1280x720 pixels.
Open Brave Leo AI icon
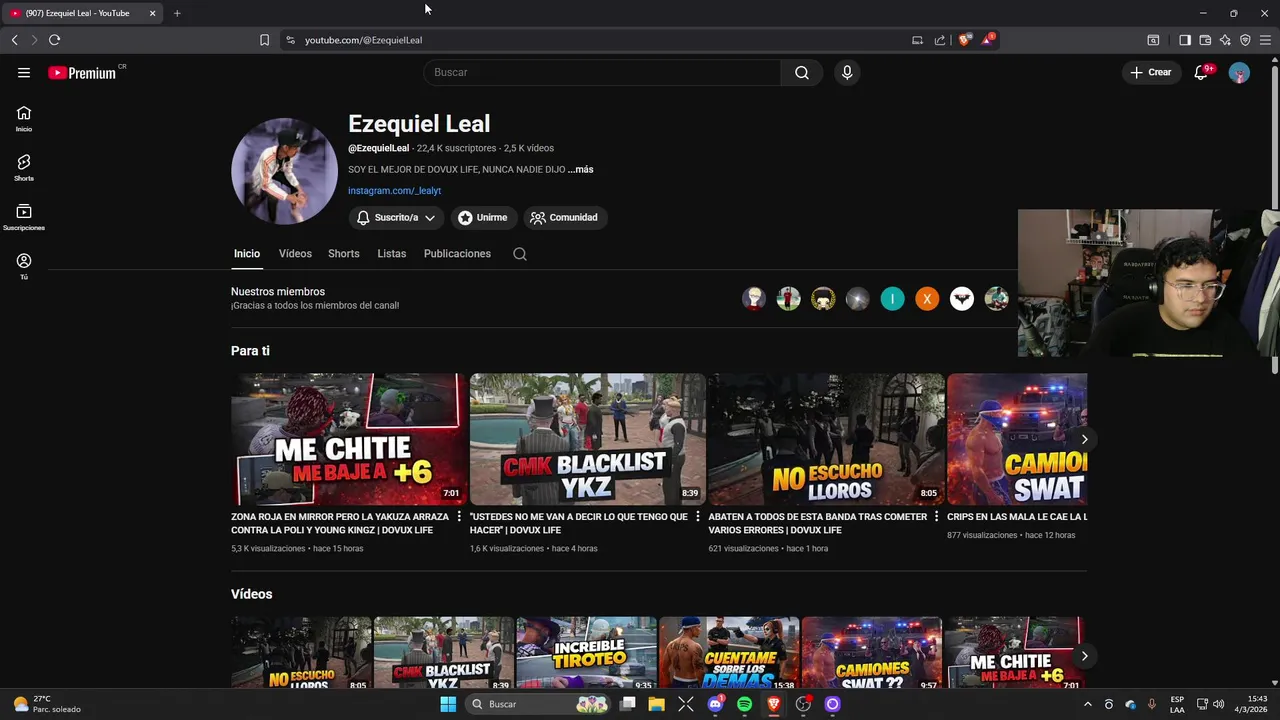(1225, 40)
